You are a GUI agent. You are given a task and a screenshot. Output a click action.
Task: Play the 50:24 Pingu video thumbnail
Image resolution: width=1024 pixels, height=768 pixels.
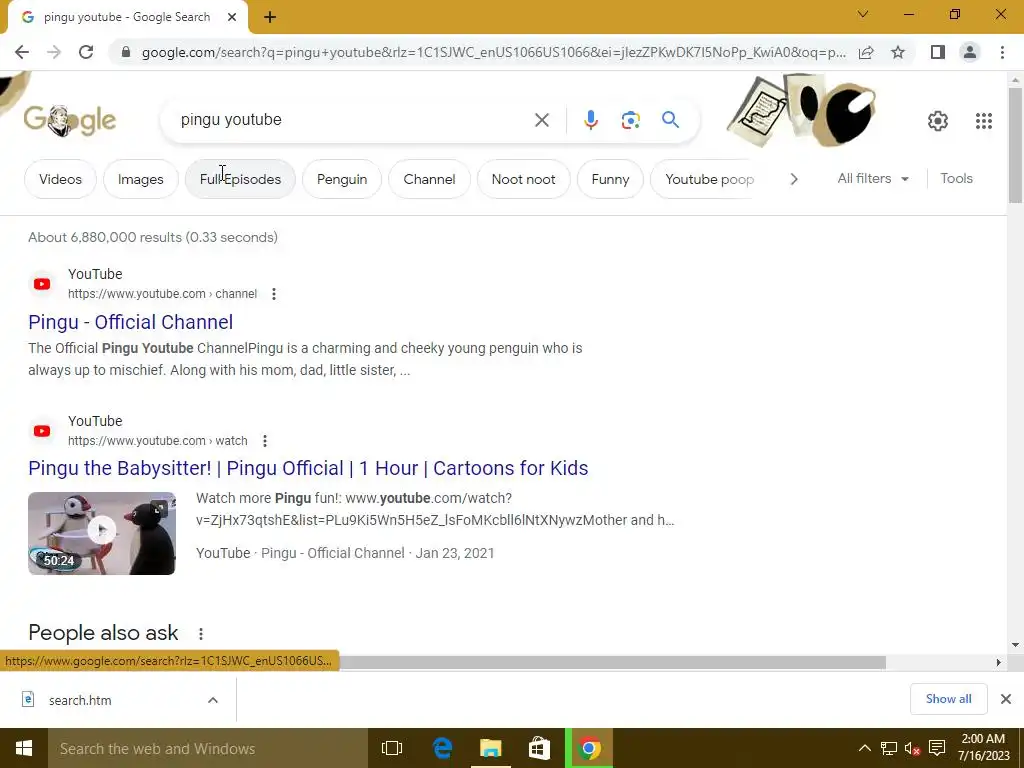coord(102,534)
